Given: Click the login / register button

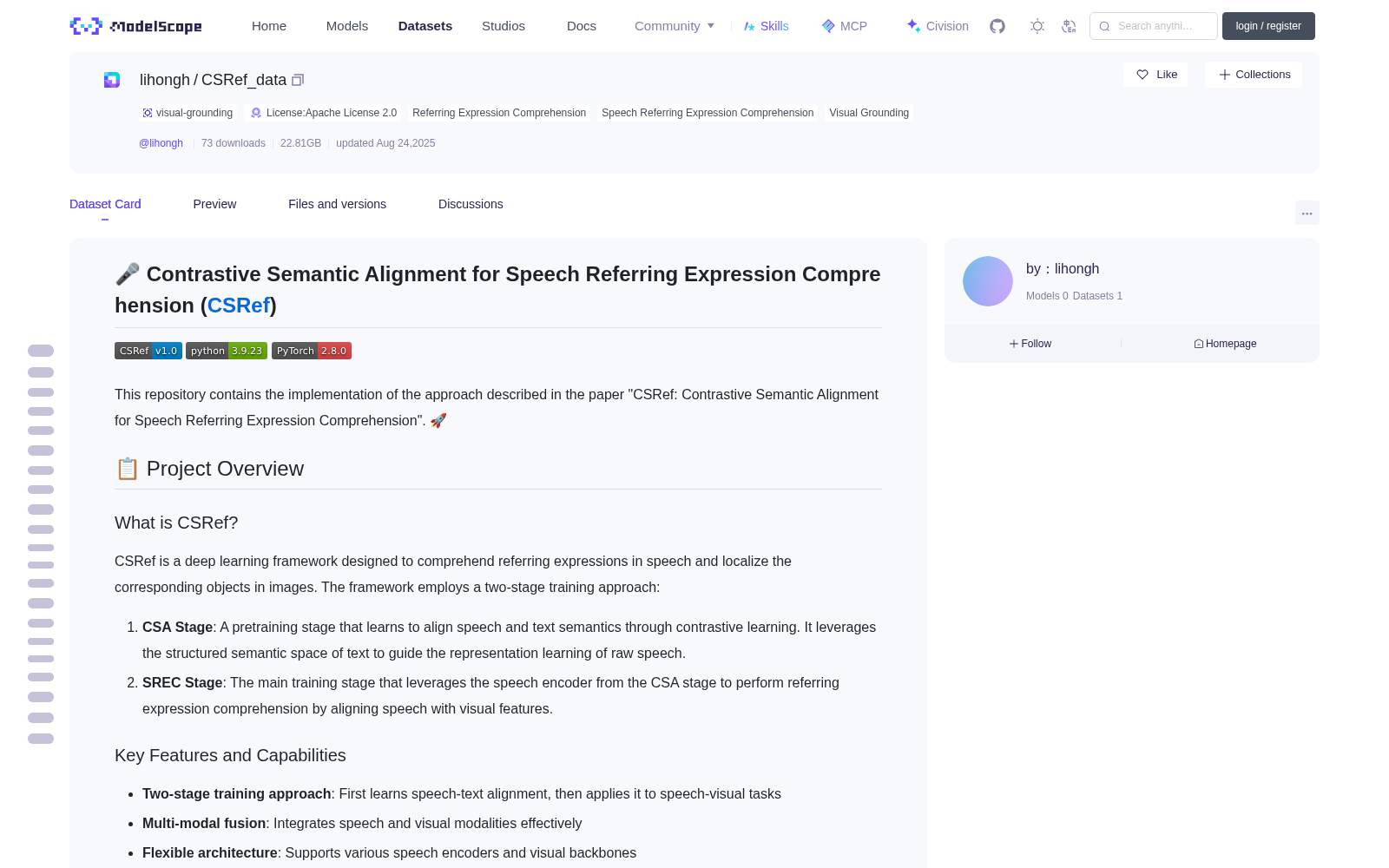Looking at the screenshot, I should point(1268,26).
